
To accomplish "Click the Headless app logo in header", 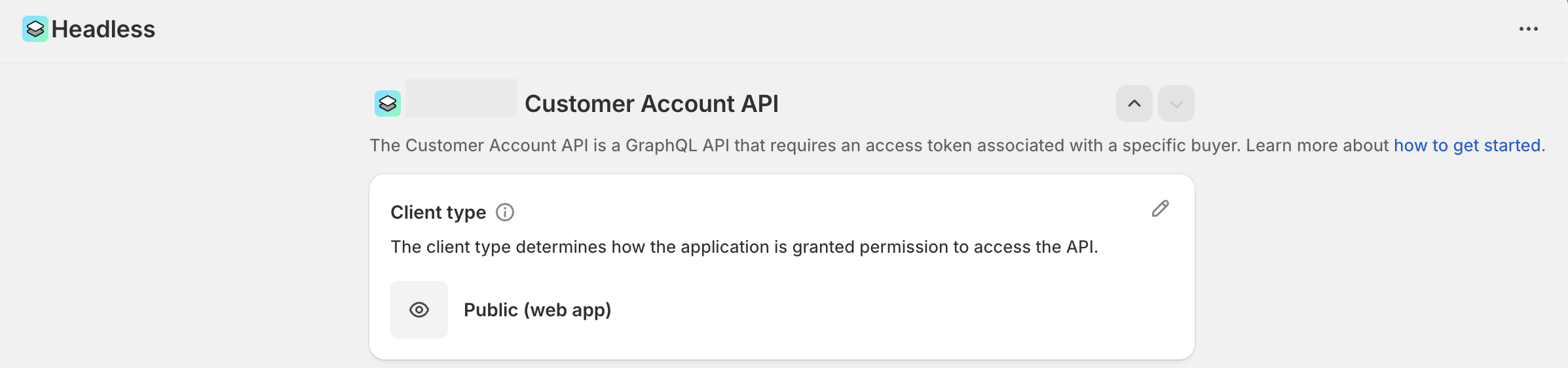I will [x=35, y=29].
